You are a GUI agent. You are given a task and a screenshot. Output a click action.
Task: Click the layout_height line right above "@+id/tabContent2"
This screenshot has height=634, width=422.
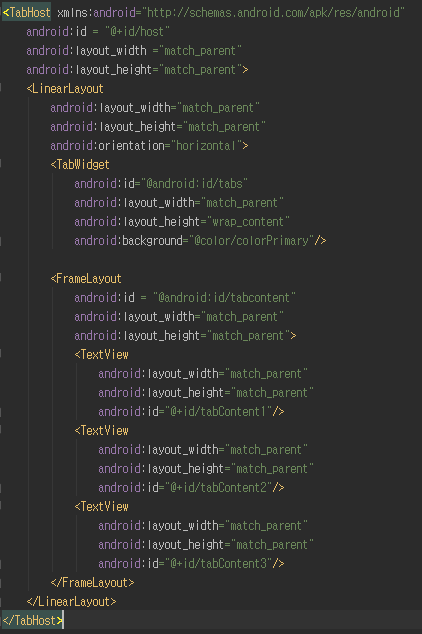[x=206, y=469]
